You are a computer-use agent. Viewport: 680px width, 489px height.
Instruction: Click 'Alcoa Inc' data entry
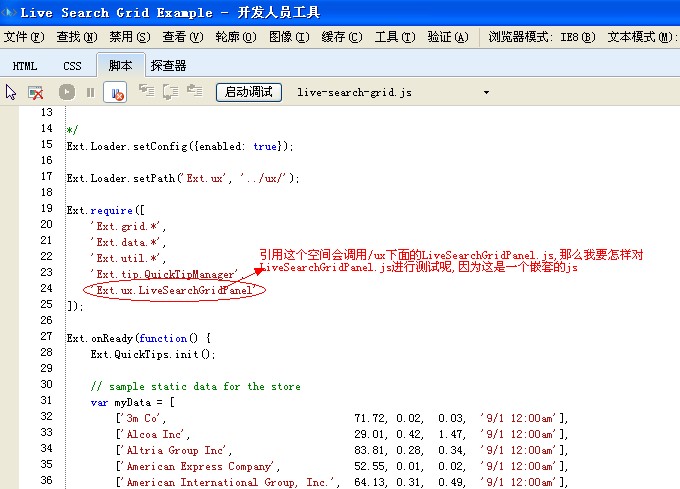(x=153, y=434)
